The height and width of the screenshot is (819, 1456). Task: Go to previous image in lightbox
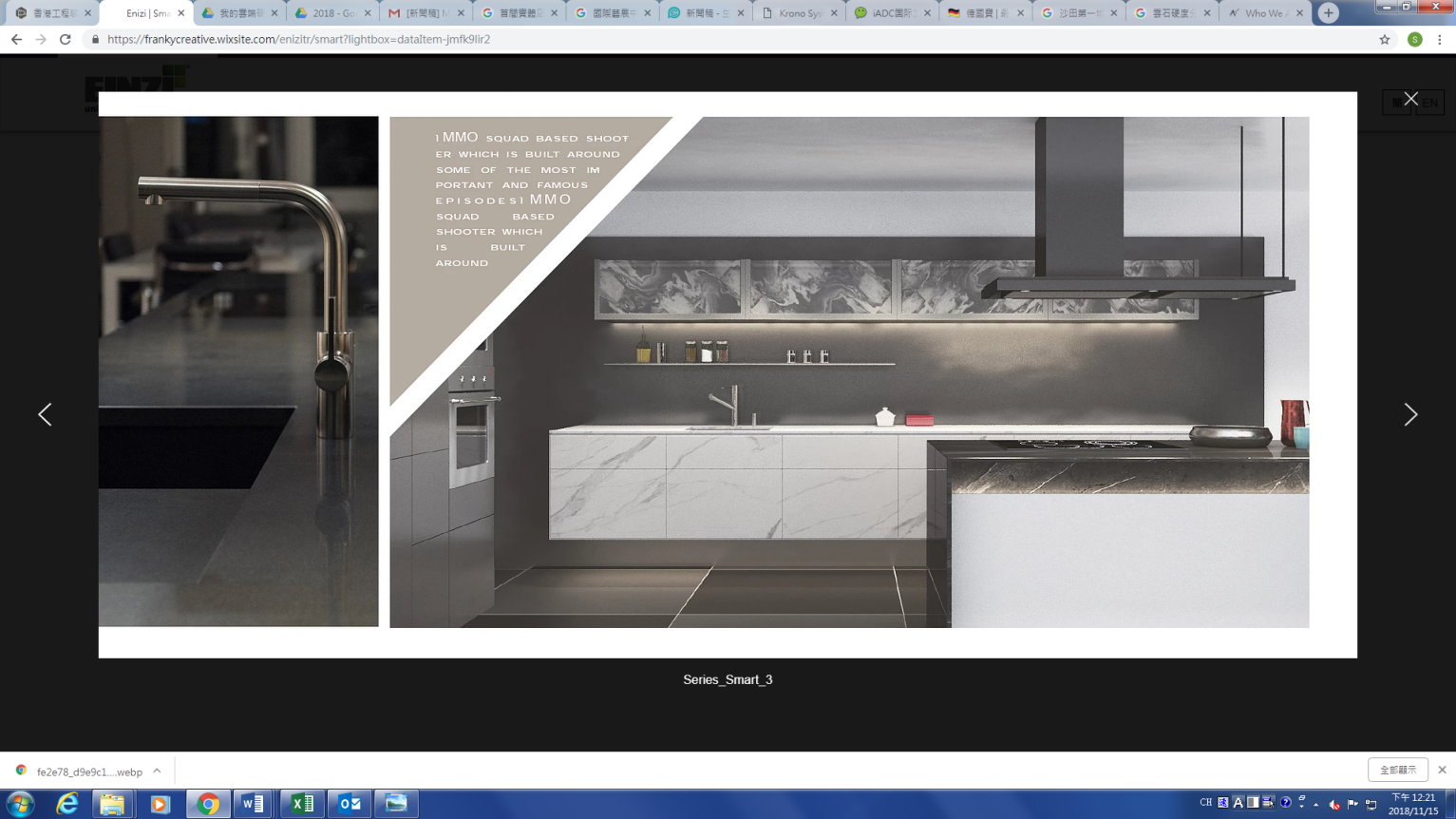pos(45,414)
